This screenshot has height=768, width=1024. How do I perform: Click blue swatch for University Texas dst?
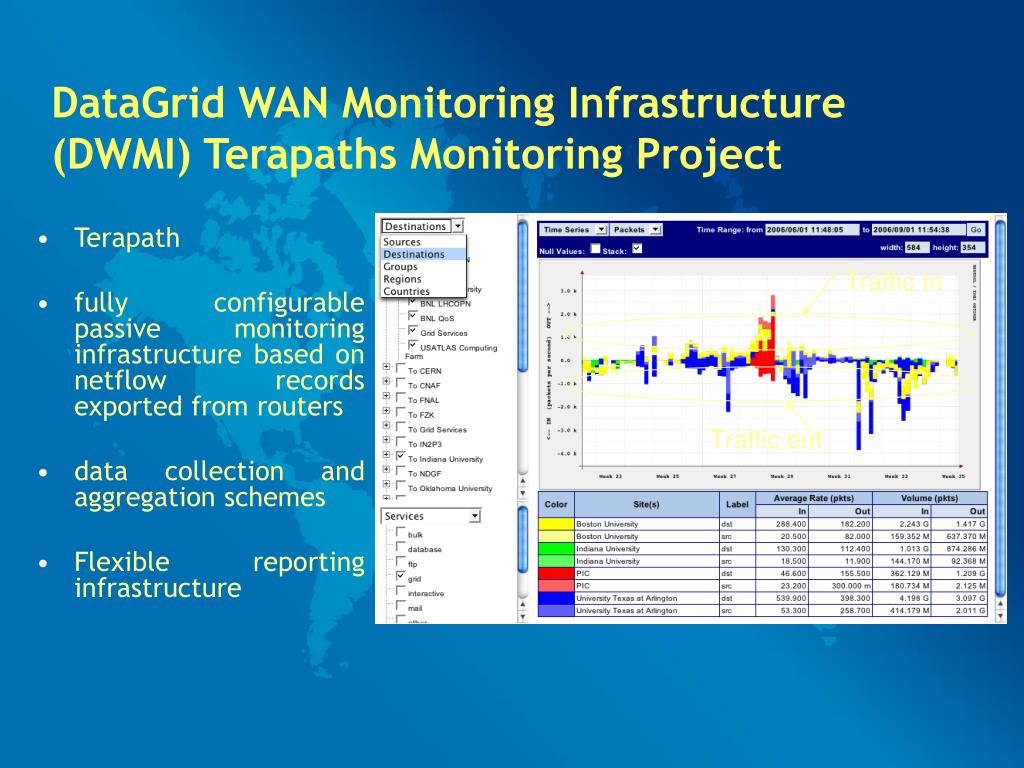coord(556,598)
